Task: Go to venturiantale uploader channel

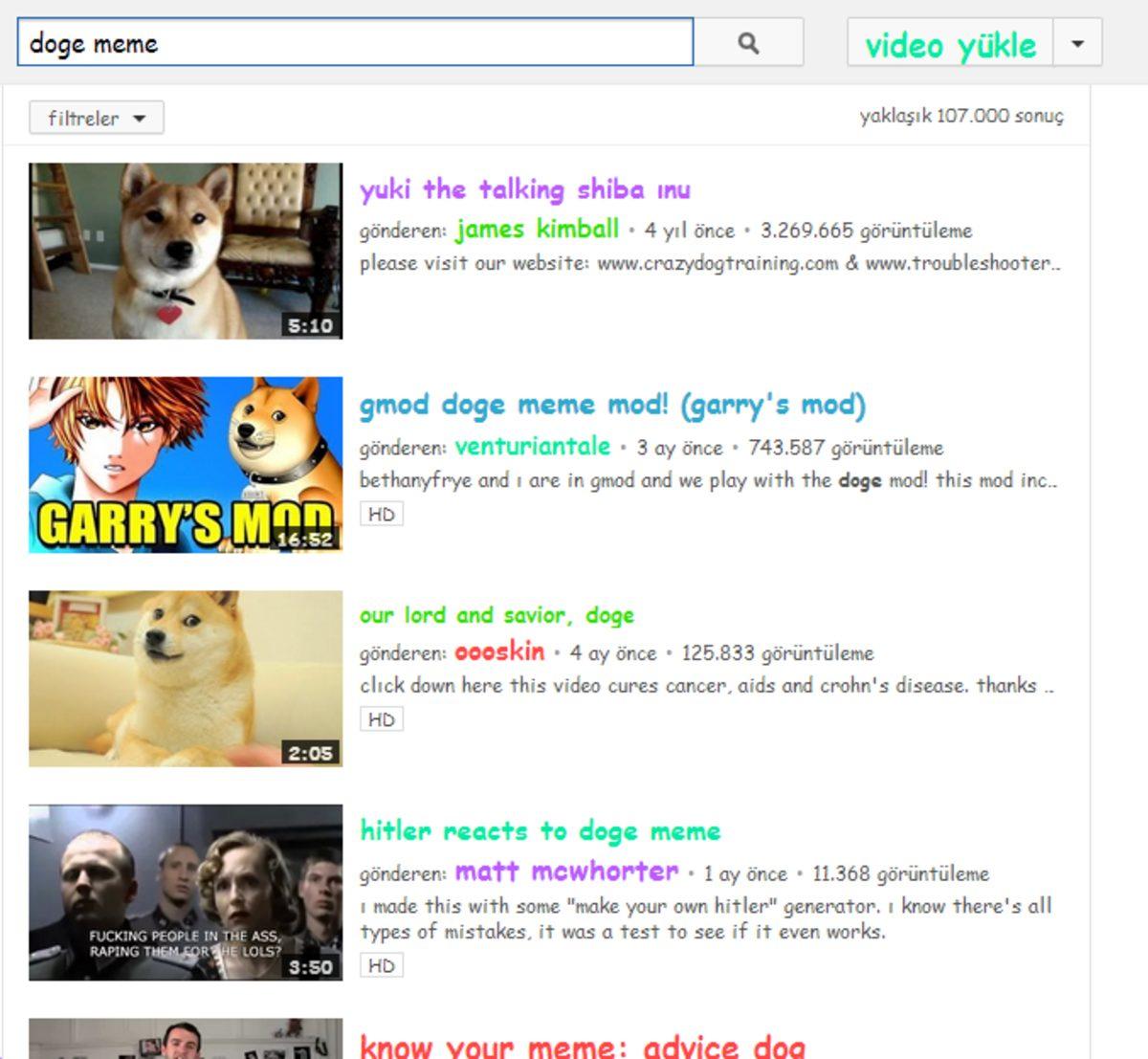Action: (x=532, y=447)
